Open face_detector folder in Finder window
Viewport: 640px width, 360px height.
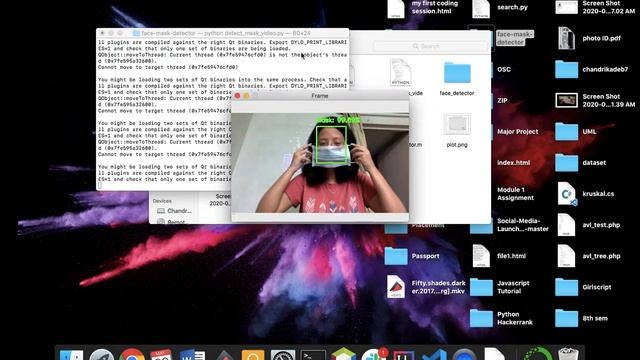point(457,73)
